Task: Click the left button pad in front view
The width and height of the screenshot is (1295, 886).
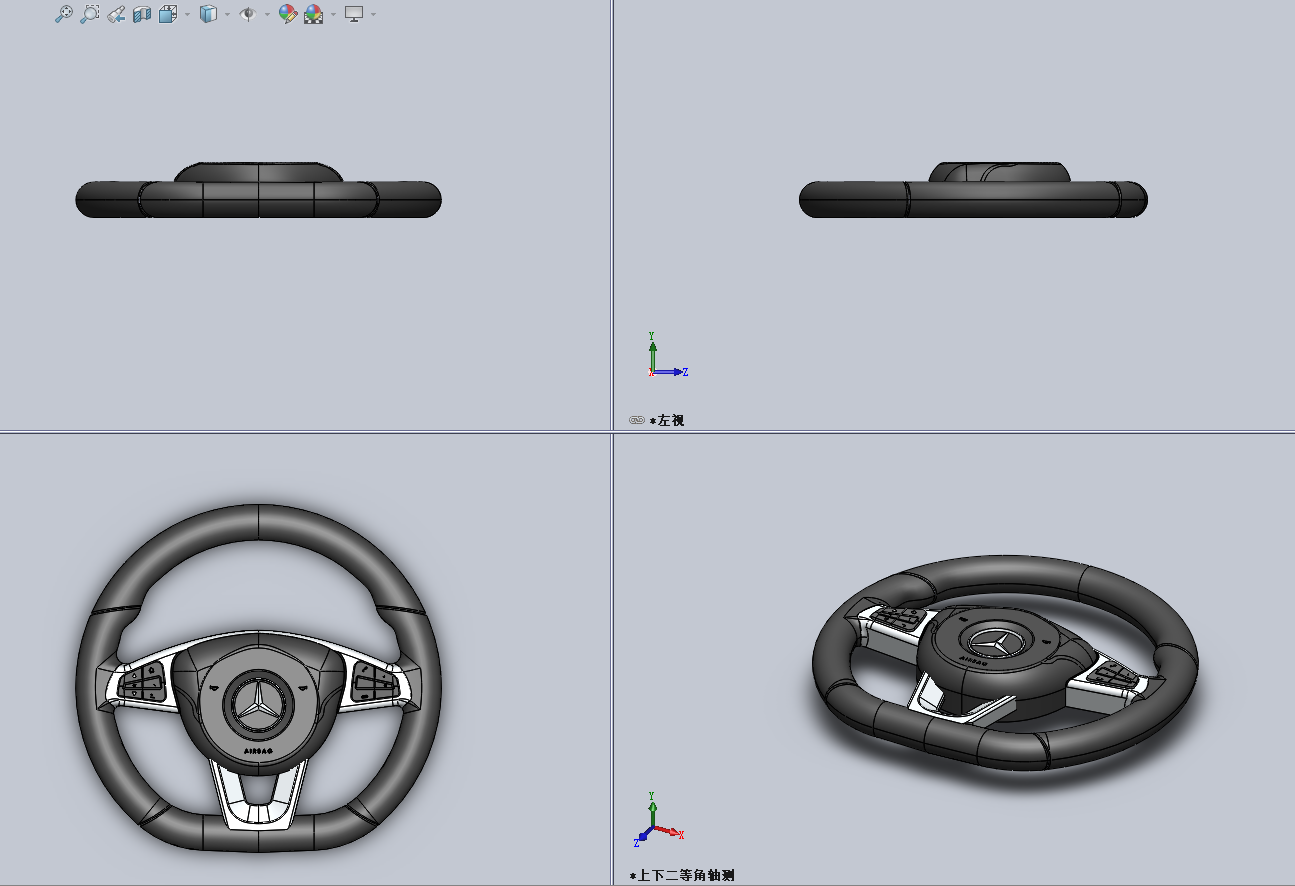Action: (x=141, y=683)
